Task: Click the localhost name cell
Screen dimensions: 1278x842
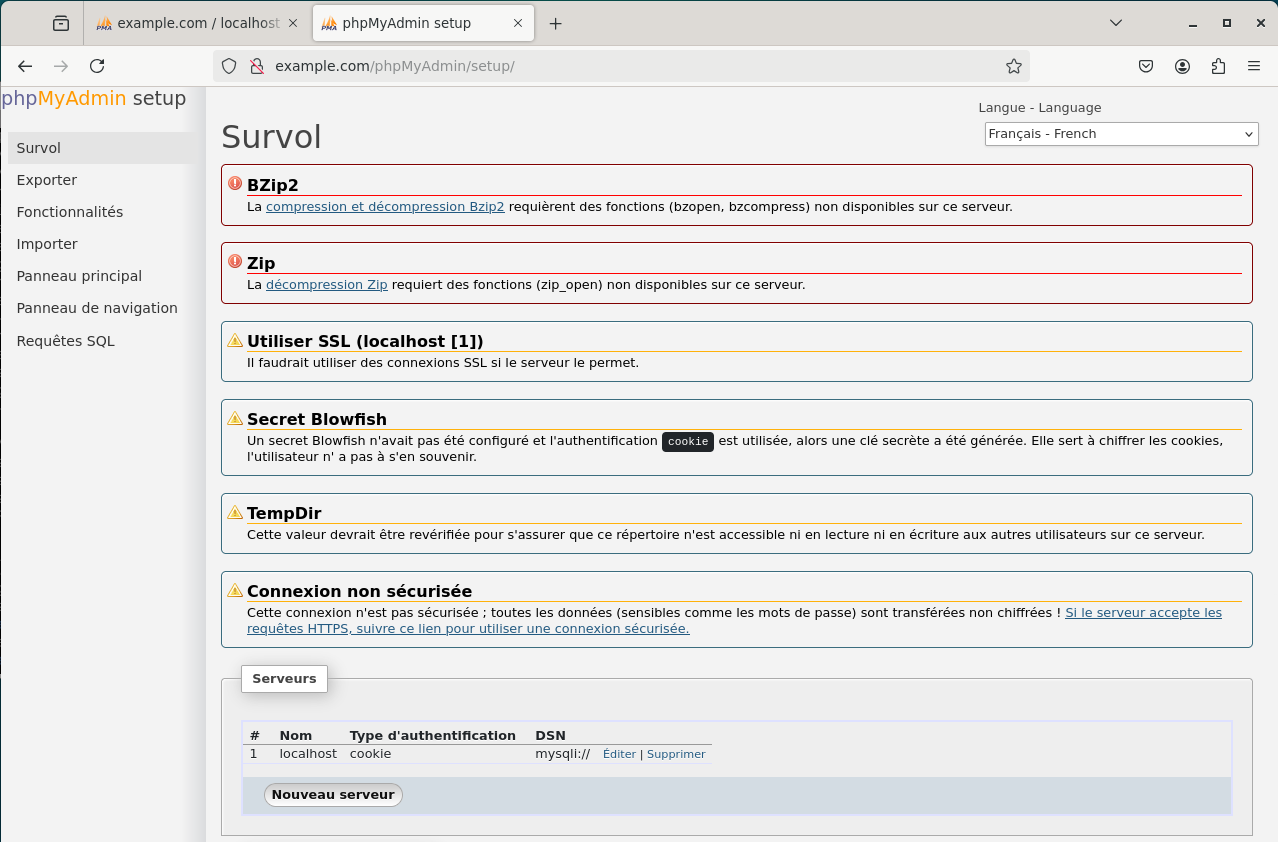Action: (x=308, y=754)
